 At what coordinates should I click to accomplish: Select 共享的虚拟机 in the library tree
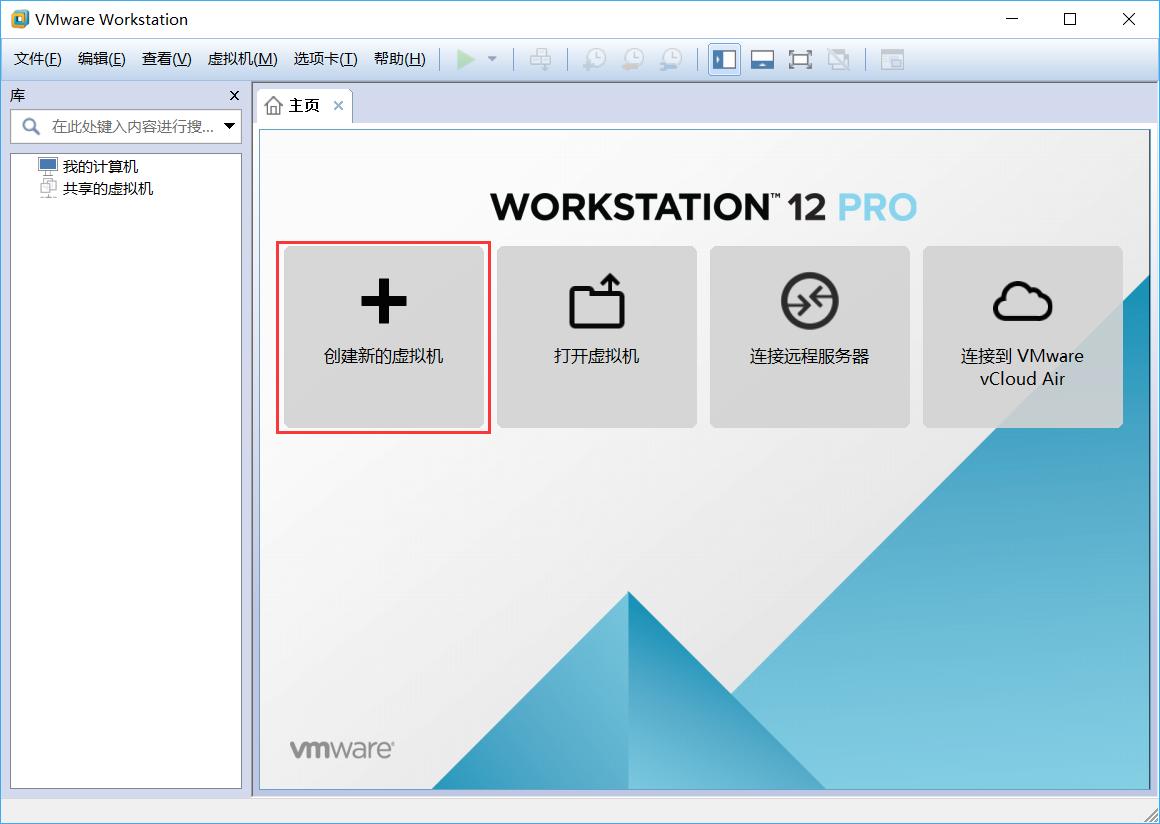96,188
